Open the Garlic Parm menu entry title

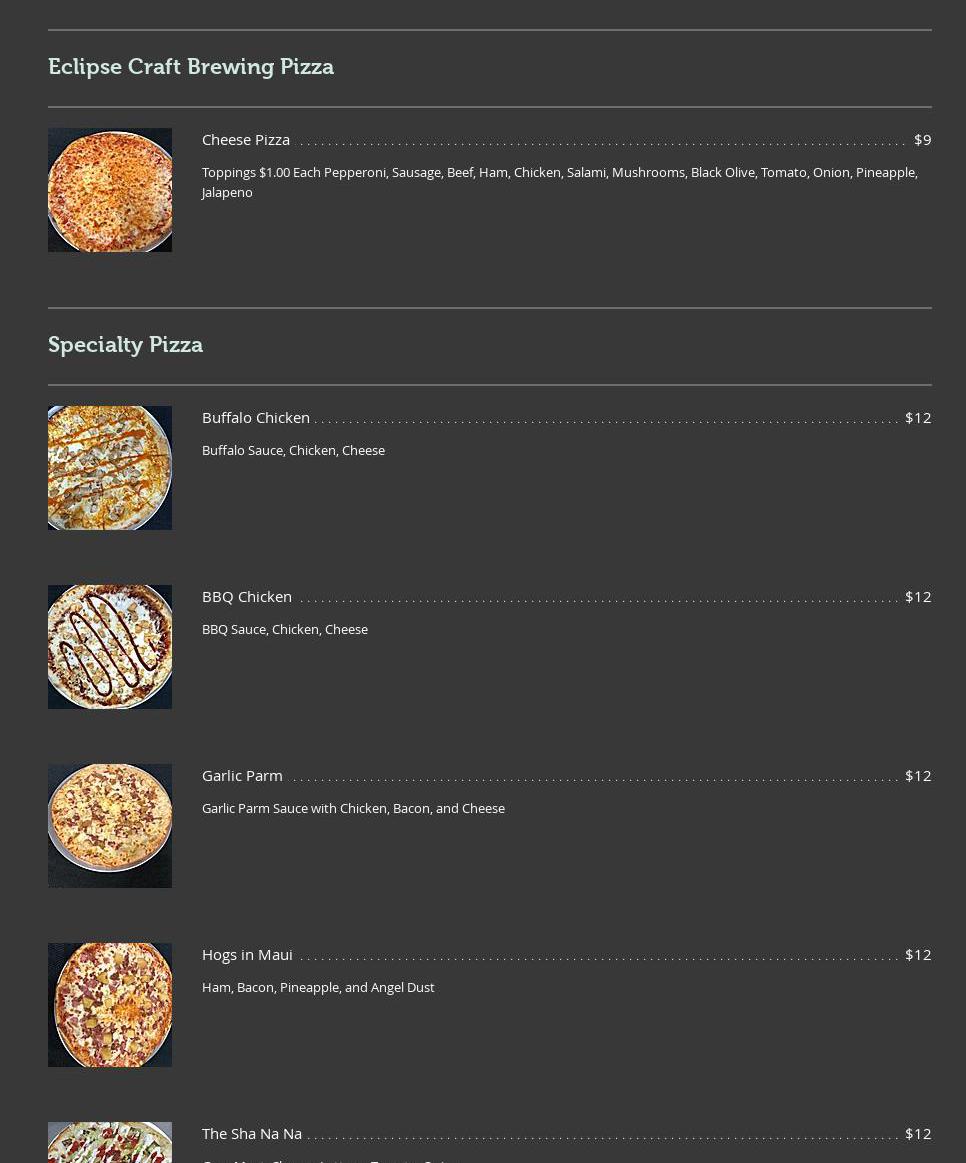[242, 776]
